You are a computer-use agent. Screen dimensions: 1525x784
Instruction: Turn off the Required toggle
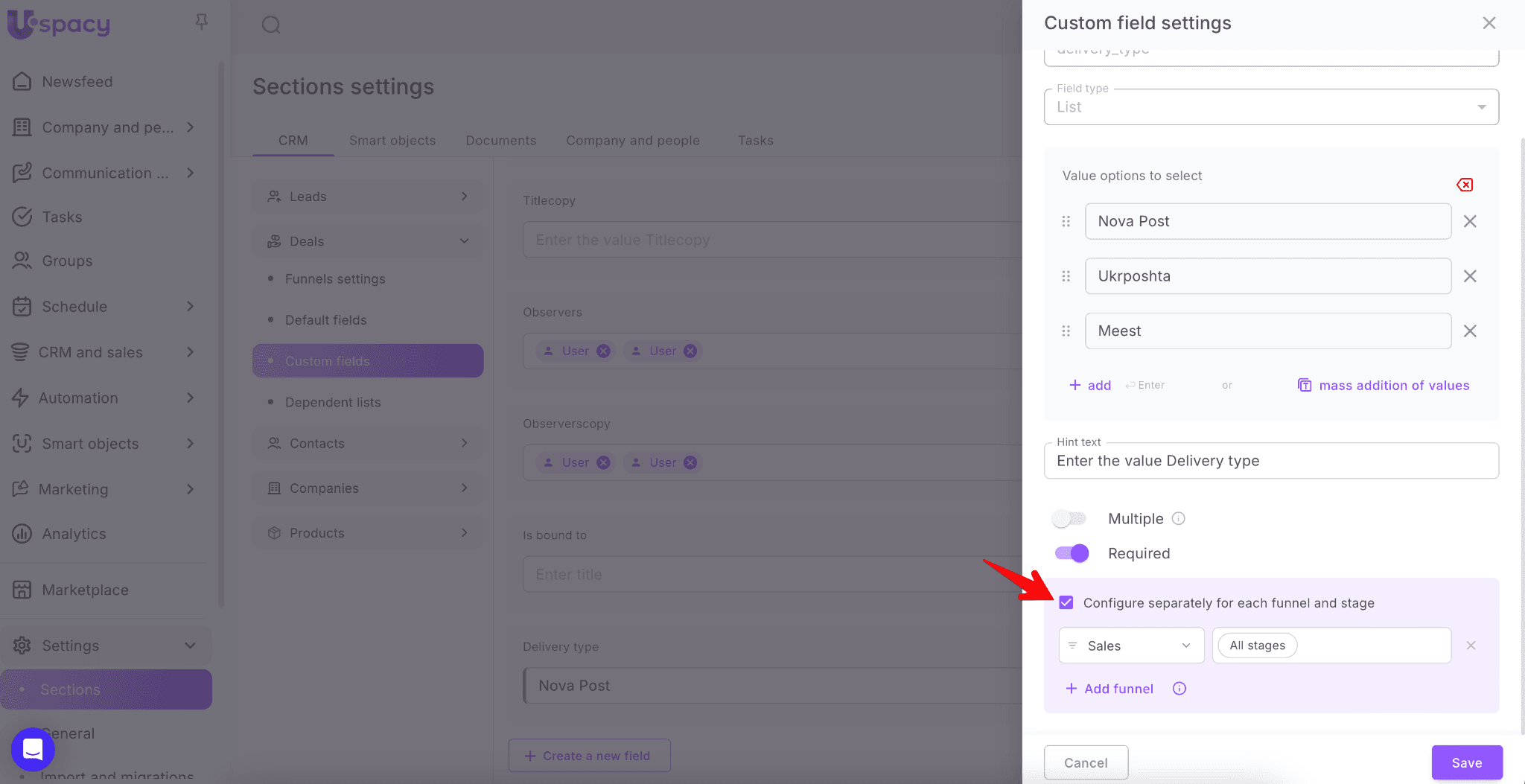point(1072,553)
